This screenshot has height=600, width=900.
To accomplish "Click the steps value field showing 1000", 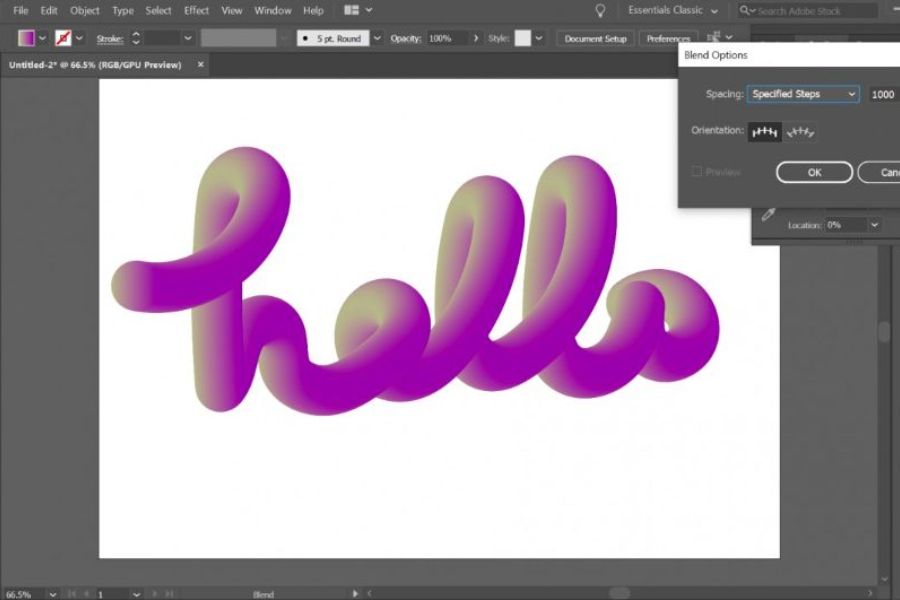I will pos(883,94).
